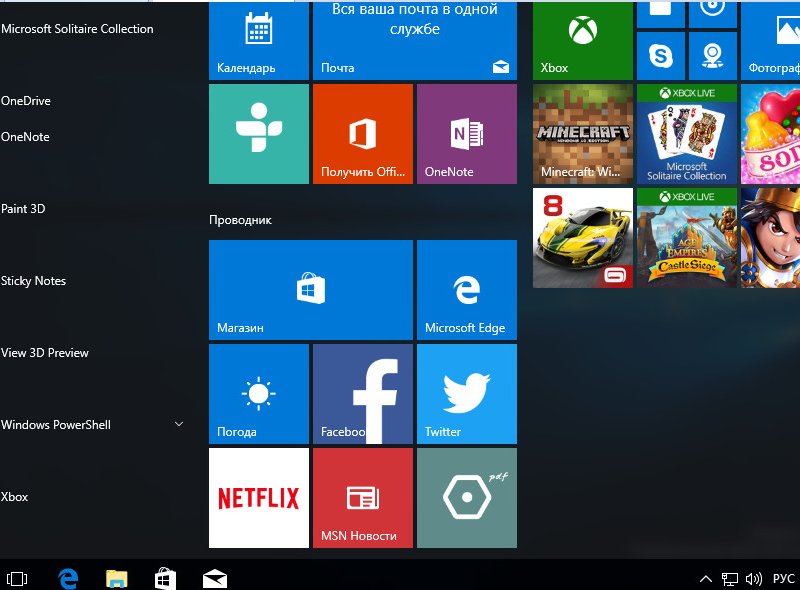Expand the Windows PowerShell chevron
This screenshot has width=800, height=590.
[x=179, y=424]
